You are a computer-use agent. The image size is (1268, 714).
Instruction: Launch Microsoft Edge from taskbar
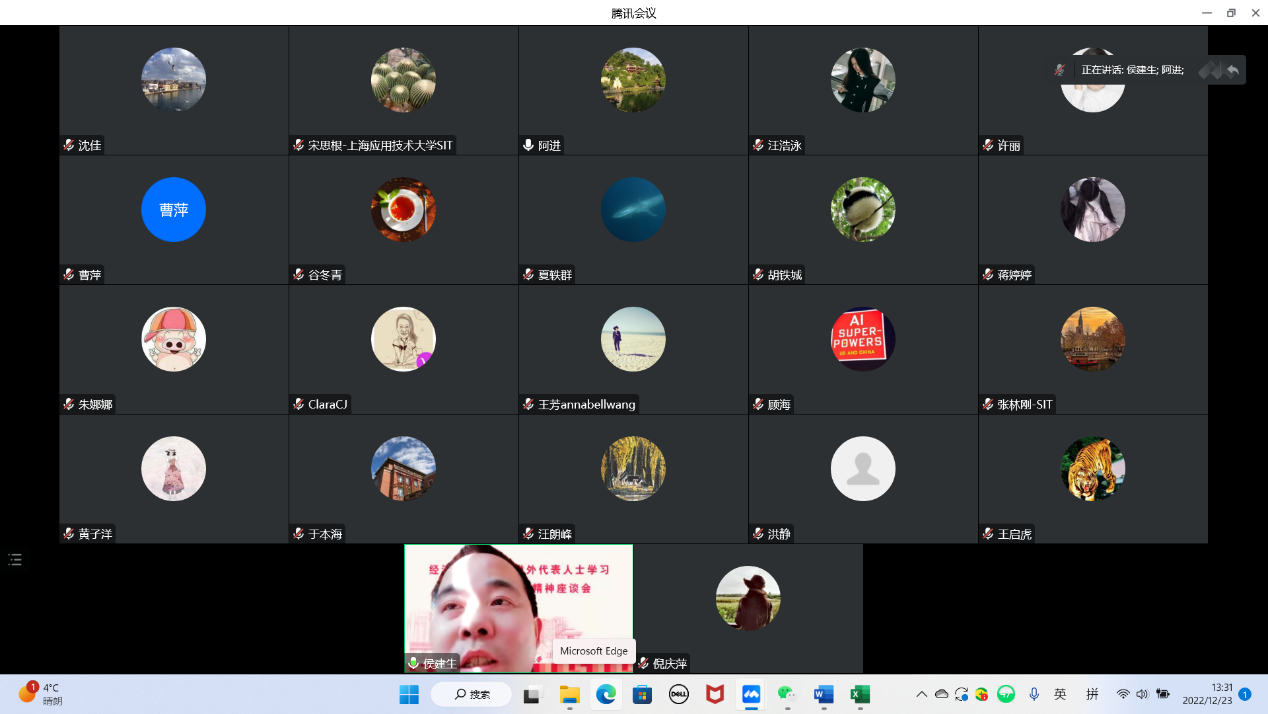605,694
